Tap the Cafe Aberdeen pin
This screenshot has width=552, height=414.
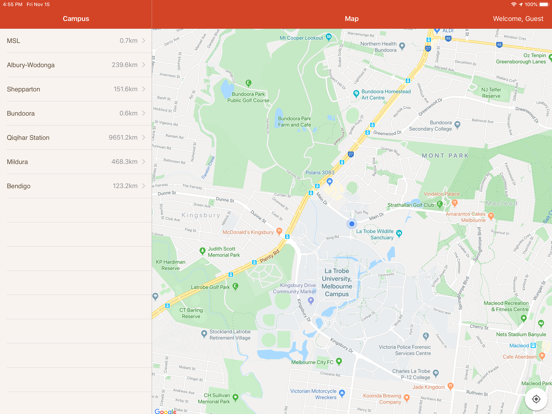(x=542, y=356)
